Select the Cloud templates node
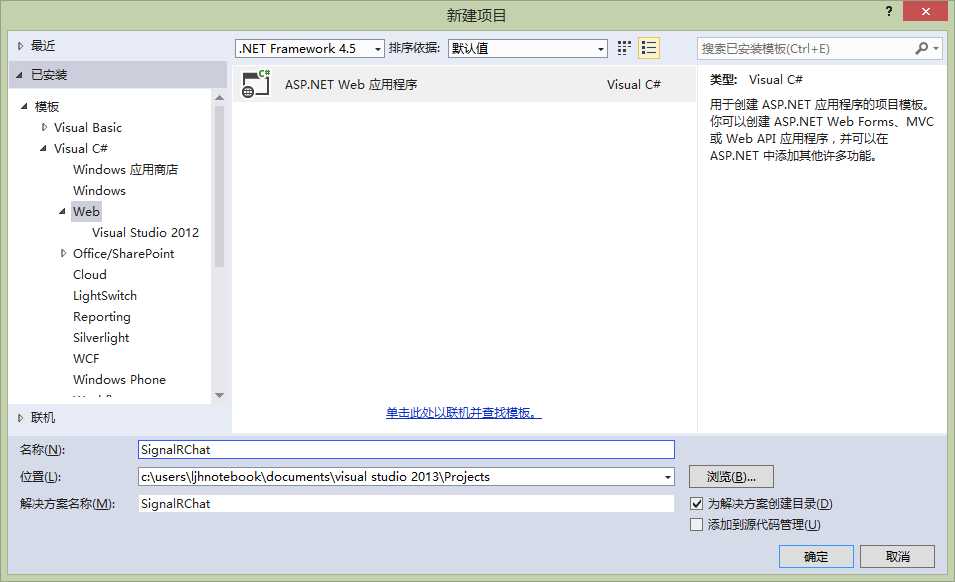The image size is (955, 582). coord(90,275)
